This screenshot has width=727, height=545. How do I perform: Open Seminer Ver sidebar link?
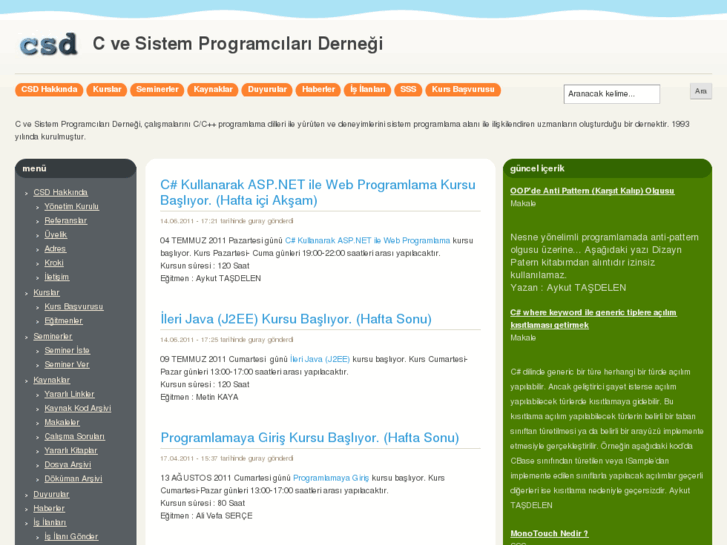tap(67, 365)
